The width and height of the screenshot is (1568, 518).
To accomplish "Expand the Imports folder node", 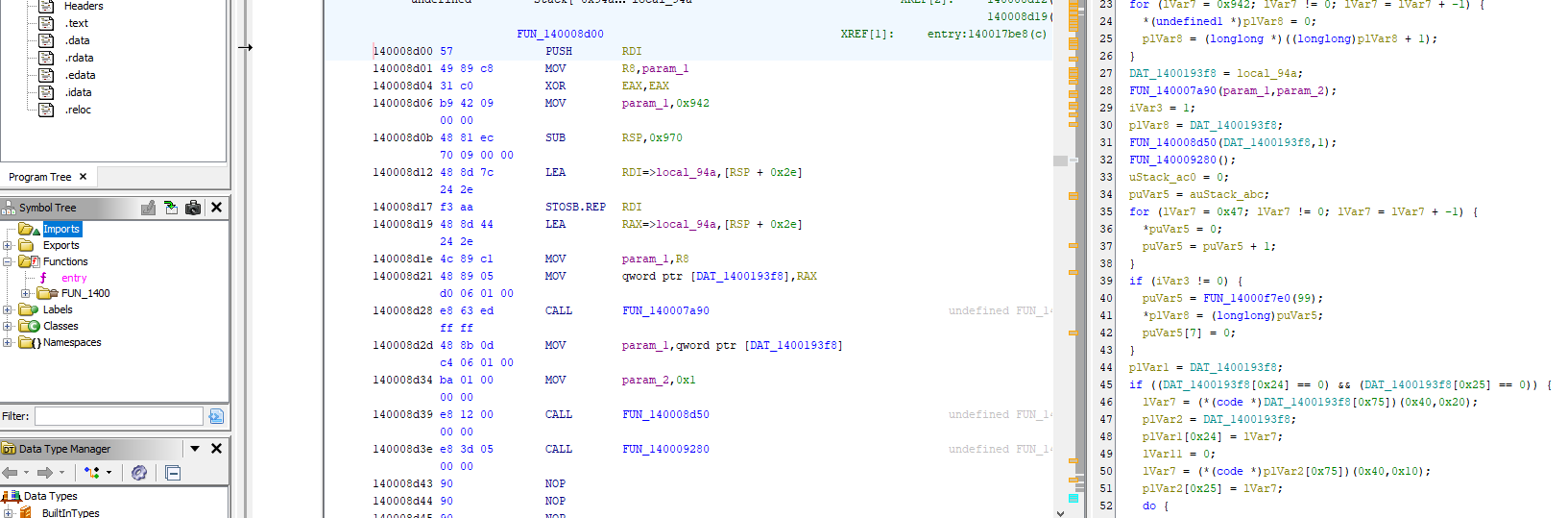I will pos(8,229).
